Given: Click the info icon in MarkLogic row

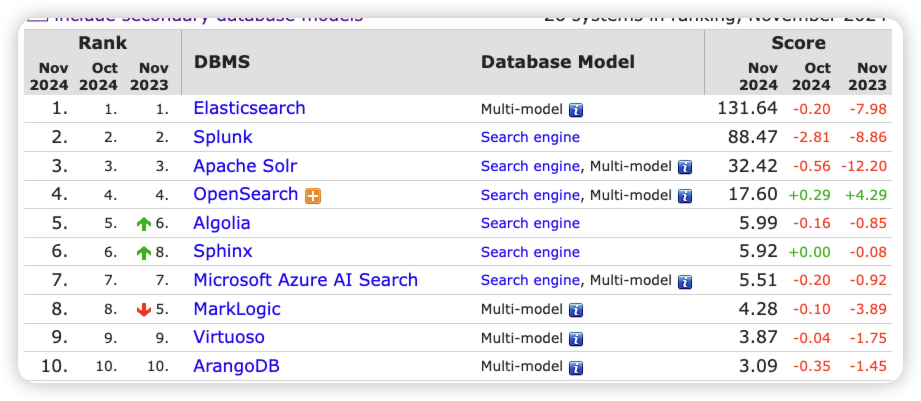Looking at the screenshot, I should tap(576, 310).
